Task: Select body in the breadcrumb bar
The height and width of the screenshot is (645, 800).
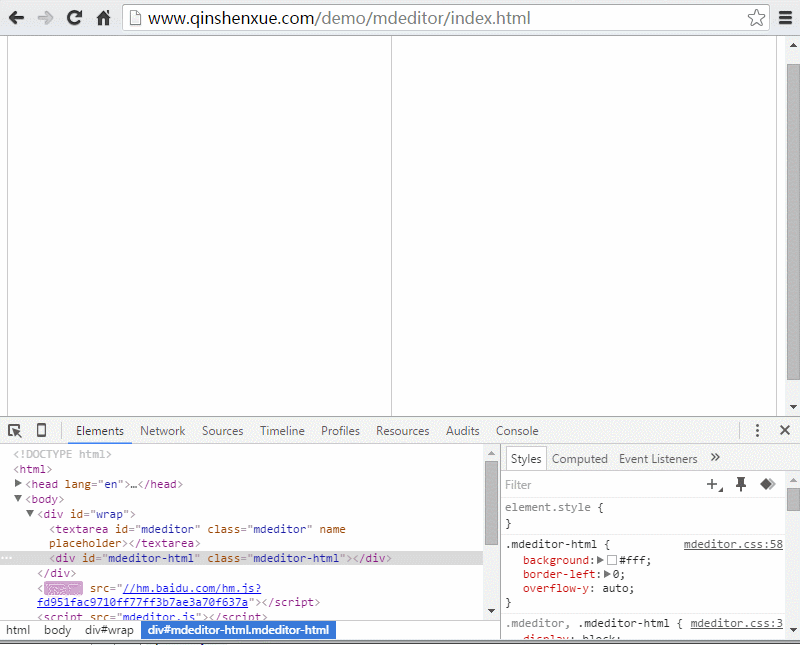Action: click(x=58, y=630)
